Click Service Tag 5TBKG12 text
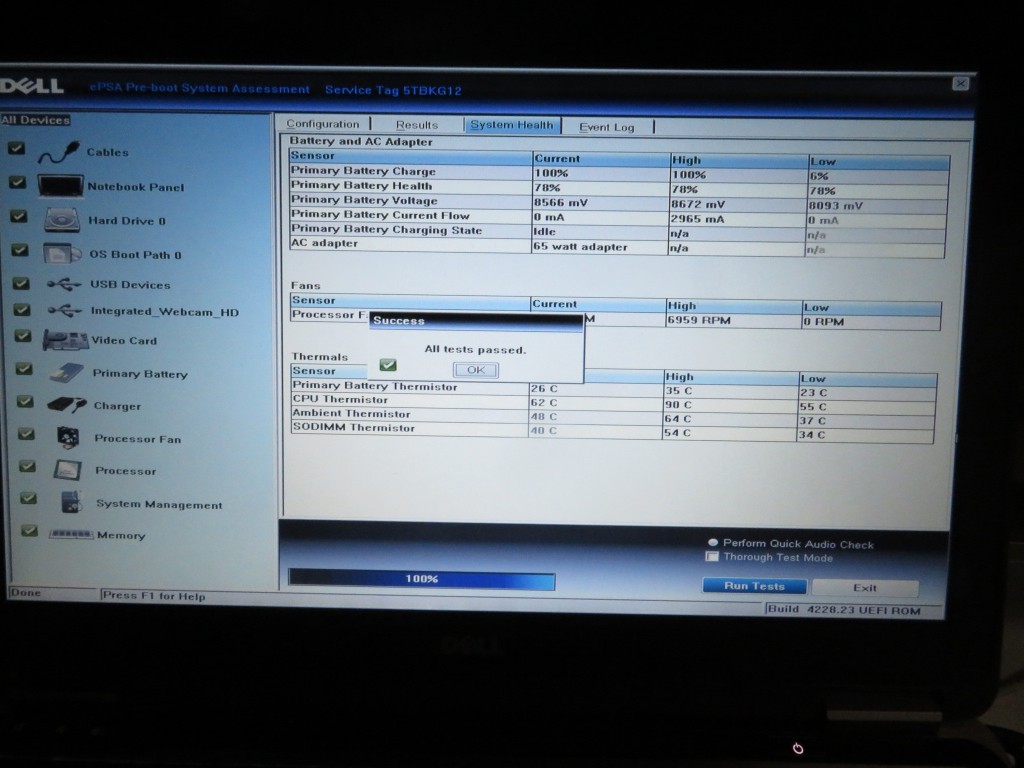The image size is (1024, 768). click(393, 90)
